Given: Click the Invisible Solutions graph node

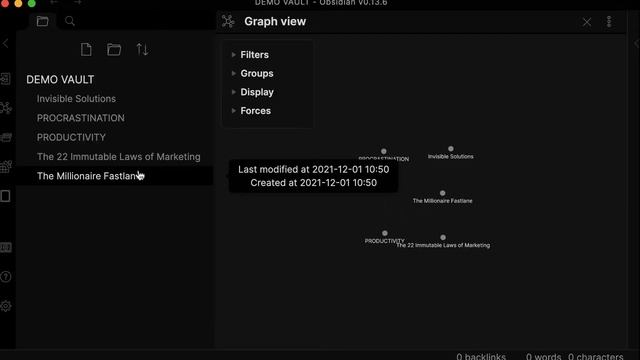Looking at the screenshot, I should (x=451, y=149).
